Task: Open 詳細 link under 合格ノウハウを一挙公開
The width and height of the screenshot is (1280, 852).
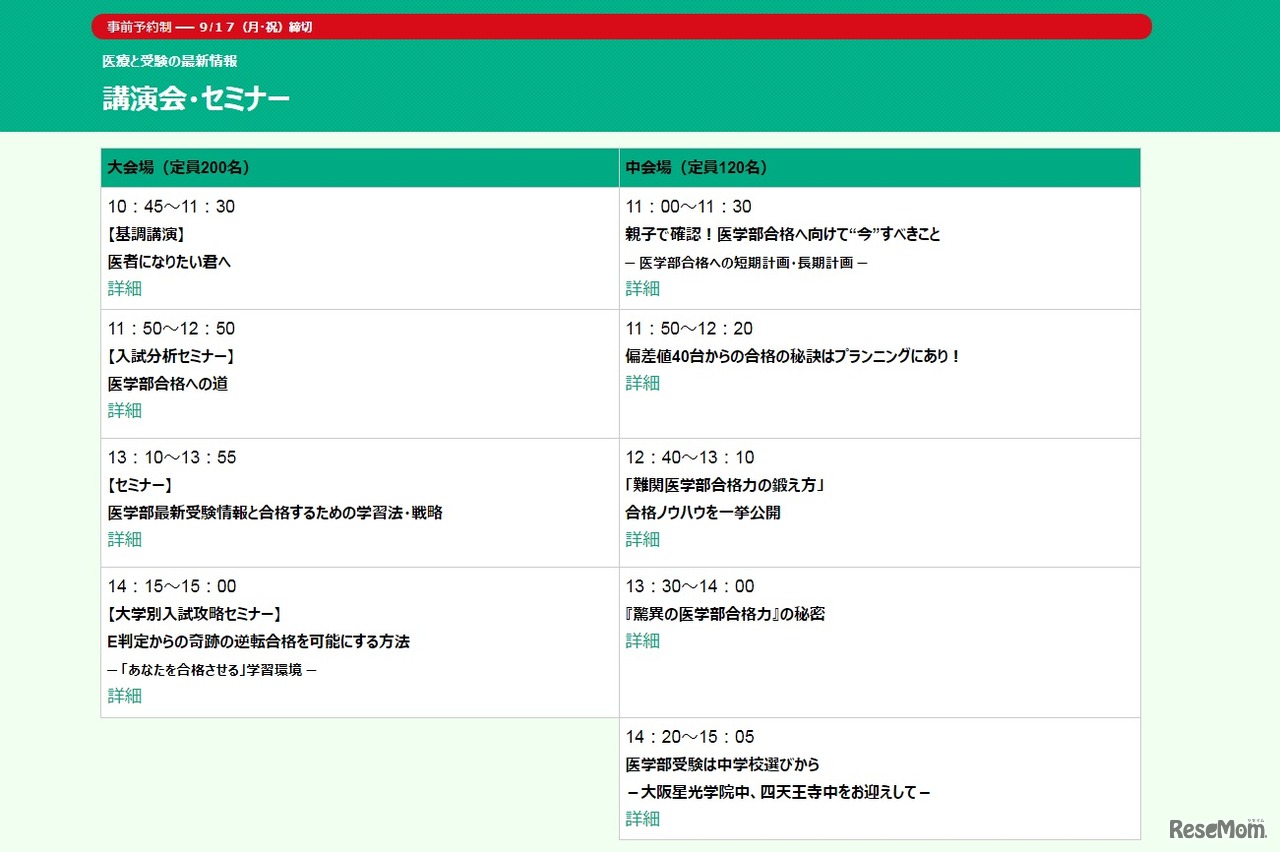Action: click(643, 540)
